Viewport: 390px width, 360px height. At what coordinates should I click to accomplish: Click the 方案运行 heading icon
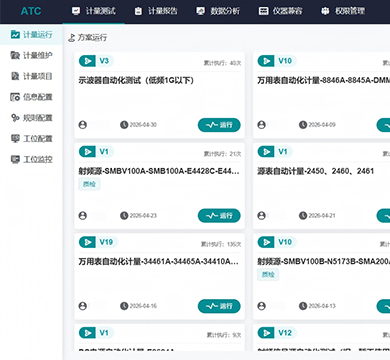pyautogui.click(x=71, y=38)
